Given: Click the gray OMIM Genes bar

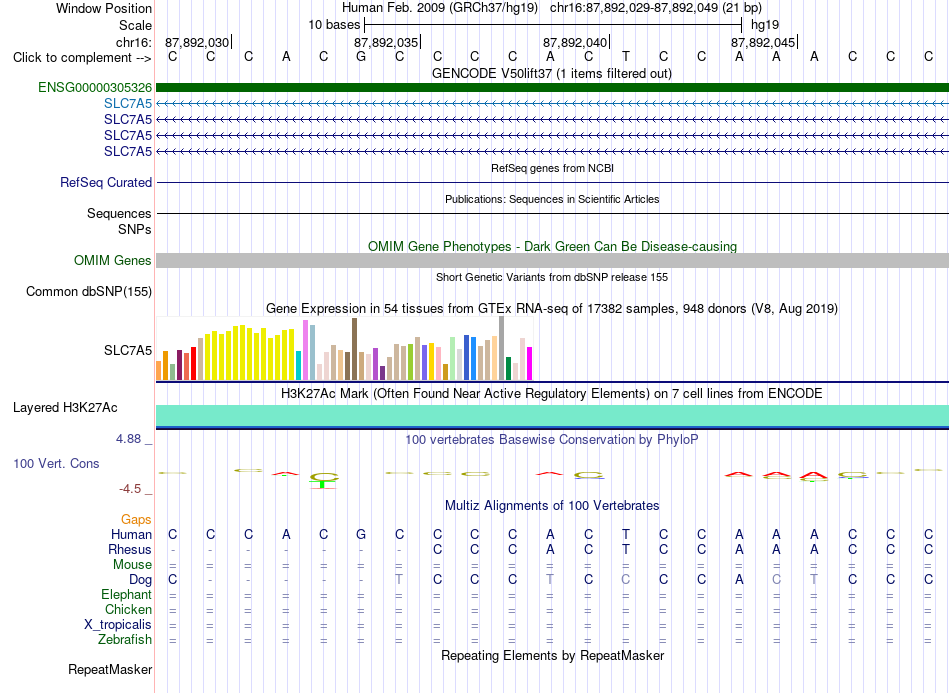Looking at the screenshot, I should [x=552, y=260].
